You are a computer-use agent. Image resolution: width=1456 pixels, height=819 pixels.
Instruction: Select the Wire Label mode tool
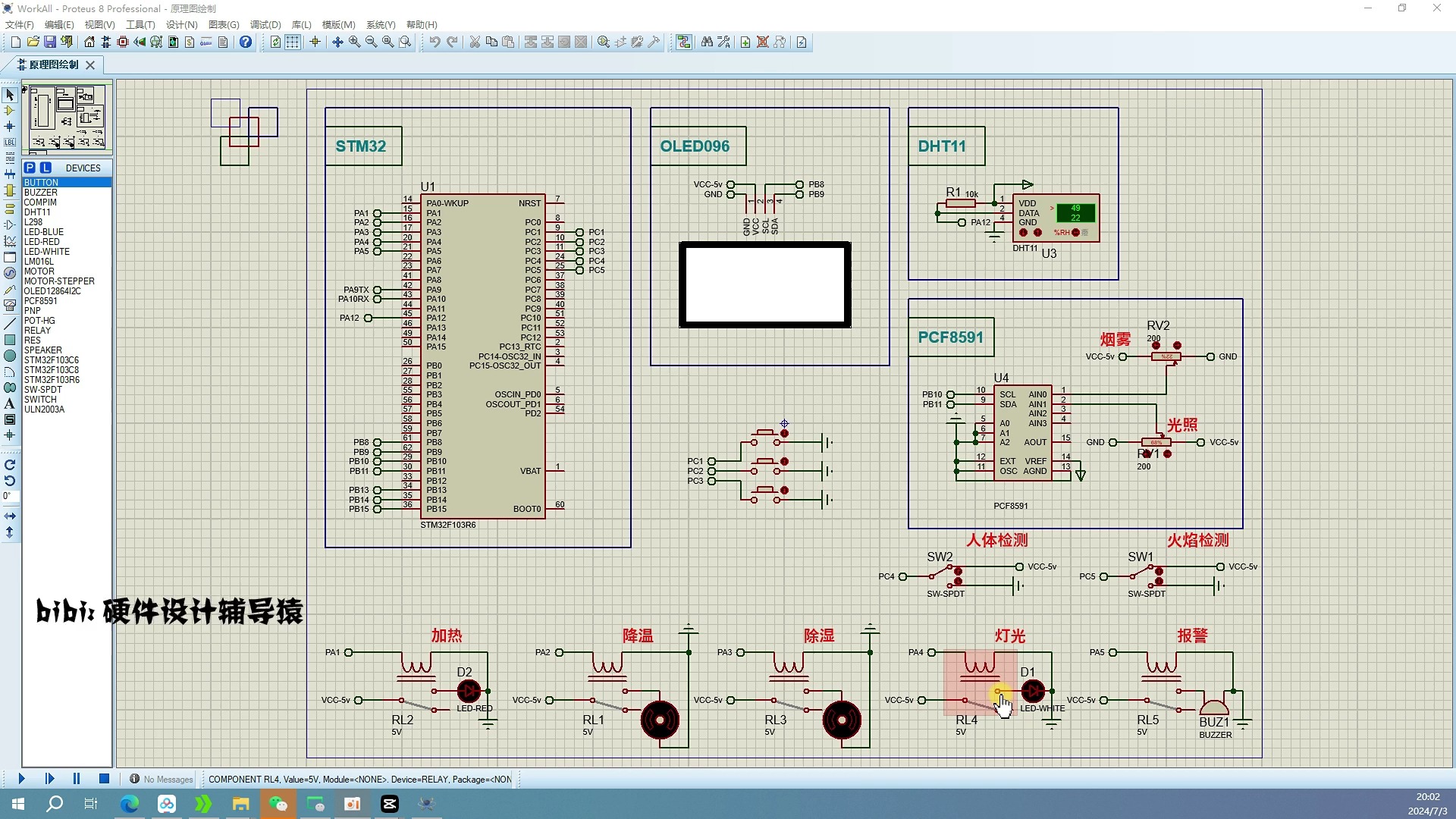[10, 143]
